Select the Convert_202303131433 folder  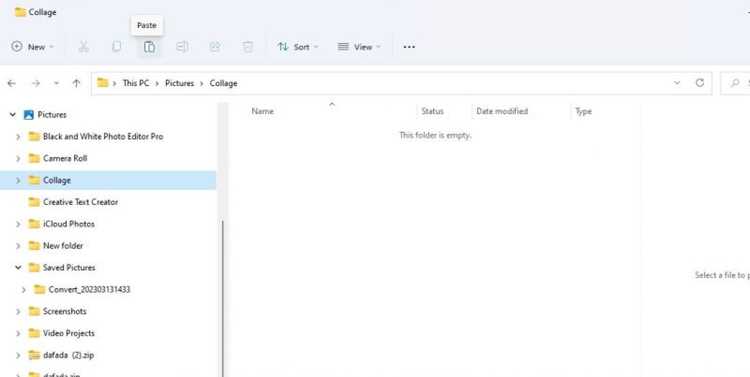pyautogui.click(x=89, y=289)
